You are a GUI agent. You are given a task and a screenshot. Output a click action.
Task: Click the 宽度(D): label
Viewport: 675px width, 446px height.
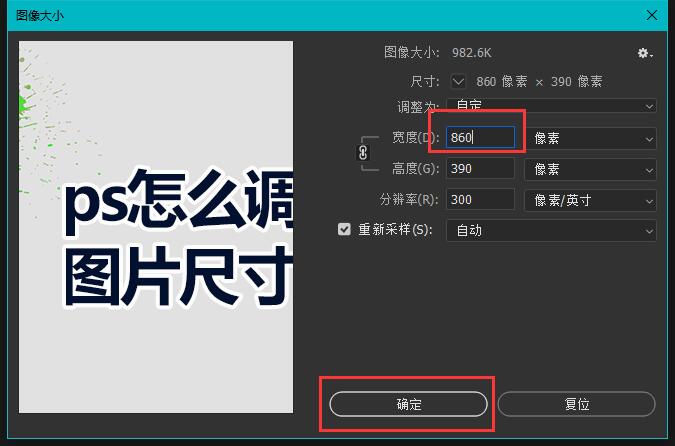click(x=415, y=138)
